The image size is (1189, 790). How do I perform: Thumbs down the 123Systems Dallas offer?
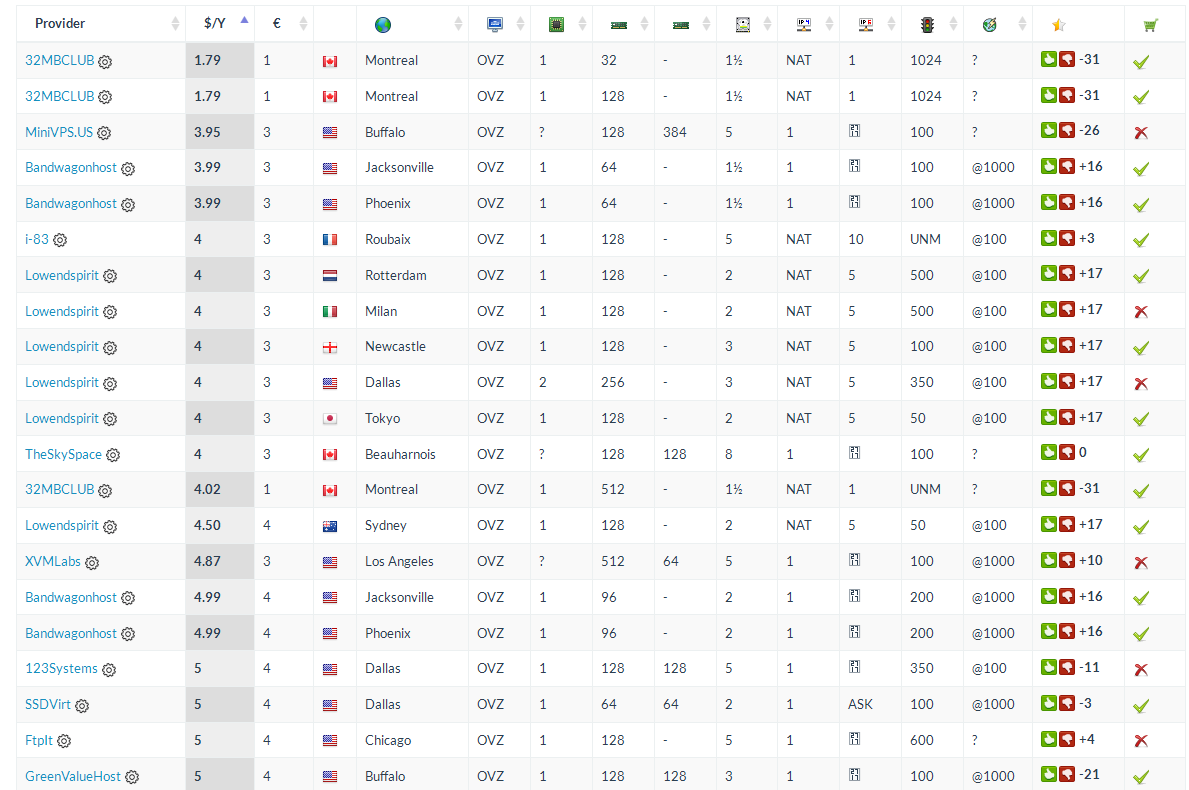[x=1067, y=667]
